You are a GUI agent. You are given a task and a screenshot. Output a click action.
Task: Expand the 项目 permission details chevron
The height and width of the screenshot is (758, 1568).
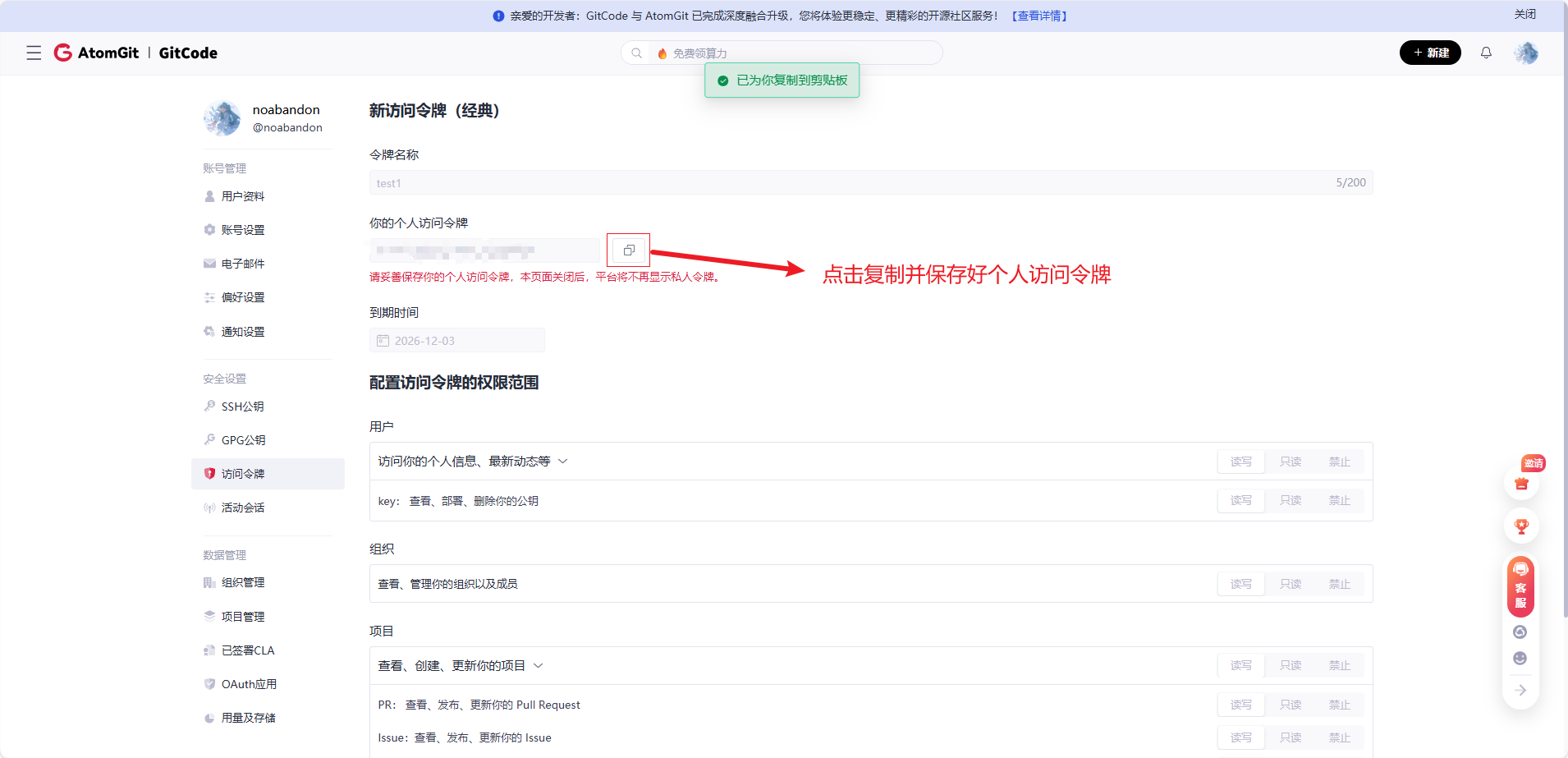coord(539,665)
